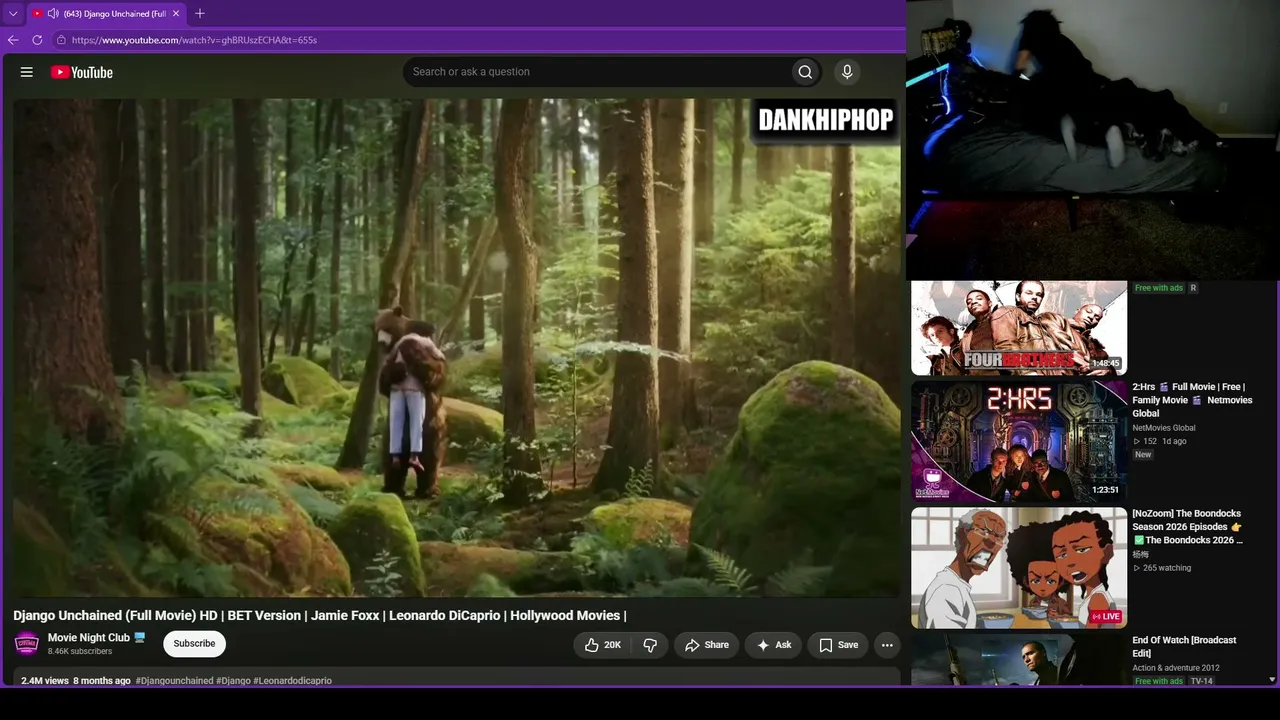The image size is (1280, 720).
Task: Open End Of Watch Broadcast Edit title
Action: coord(1184,646)
